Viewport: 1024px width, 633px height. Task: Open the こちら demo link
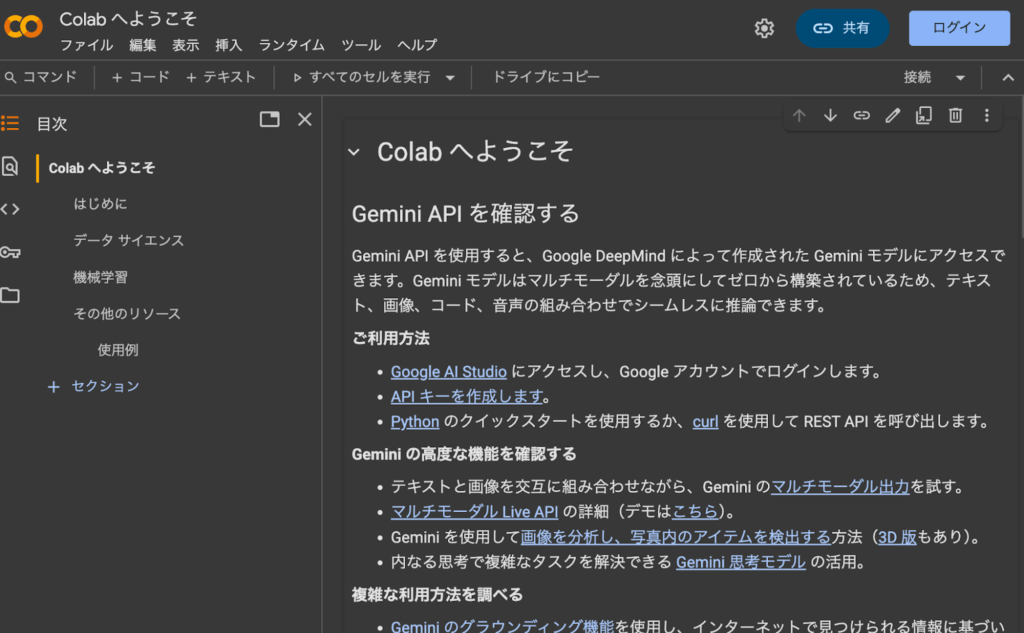(x=695, y=511)
